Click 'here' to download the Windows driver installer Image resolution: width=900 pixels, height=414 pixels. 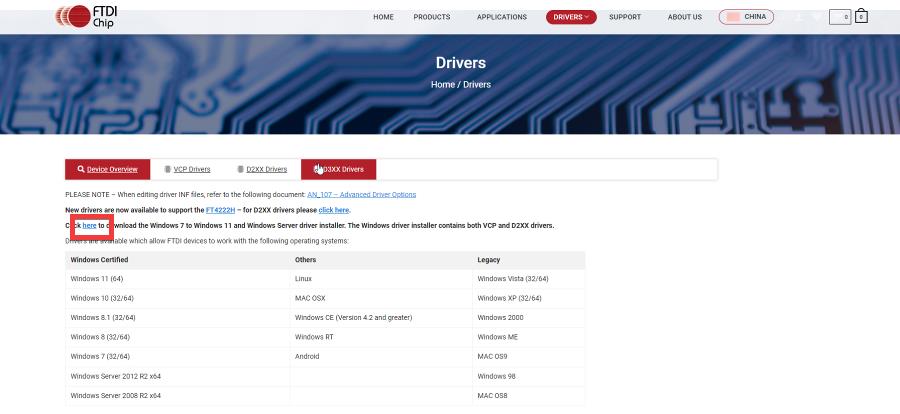coord(90,226)
